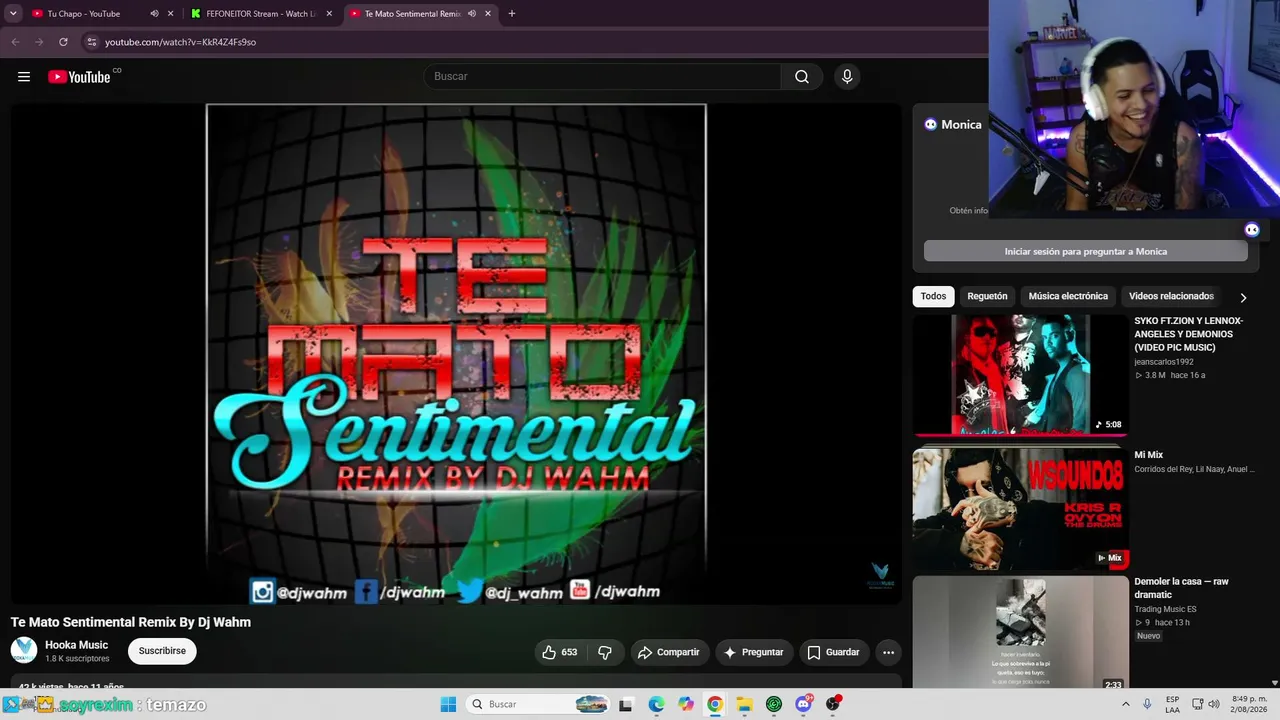Open the taskbar microphone indicator

pos(1147,704)
